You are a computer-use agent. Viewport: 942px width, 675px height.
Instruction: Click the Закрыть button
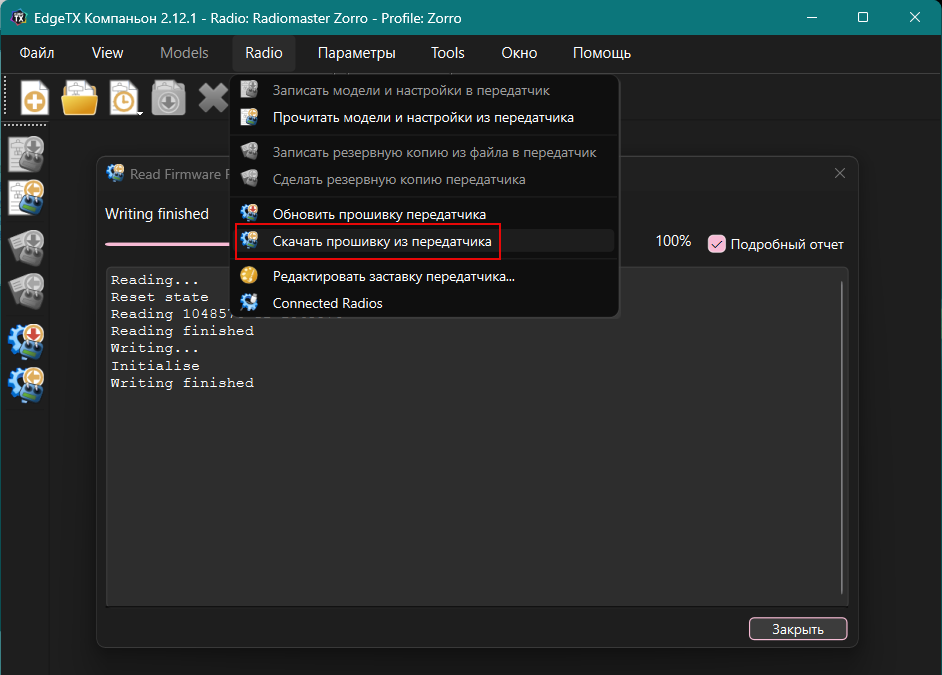(x=798, y=629)
